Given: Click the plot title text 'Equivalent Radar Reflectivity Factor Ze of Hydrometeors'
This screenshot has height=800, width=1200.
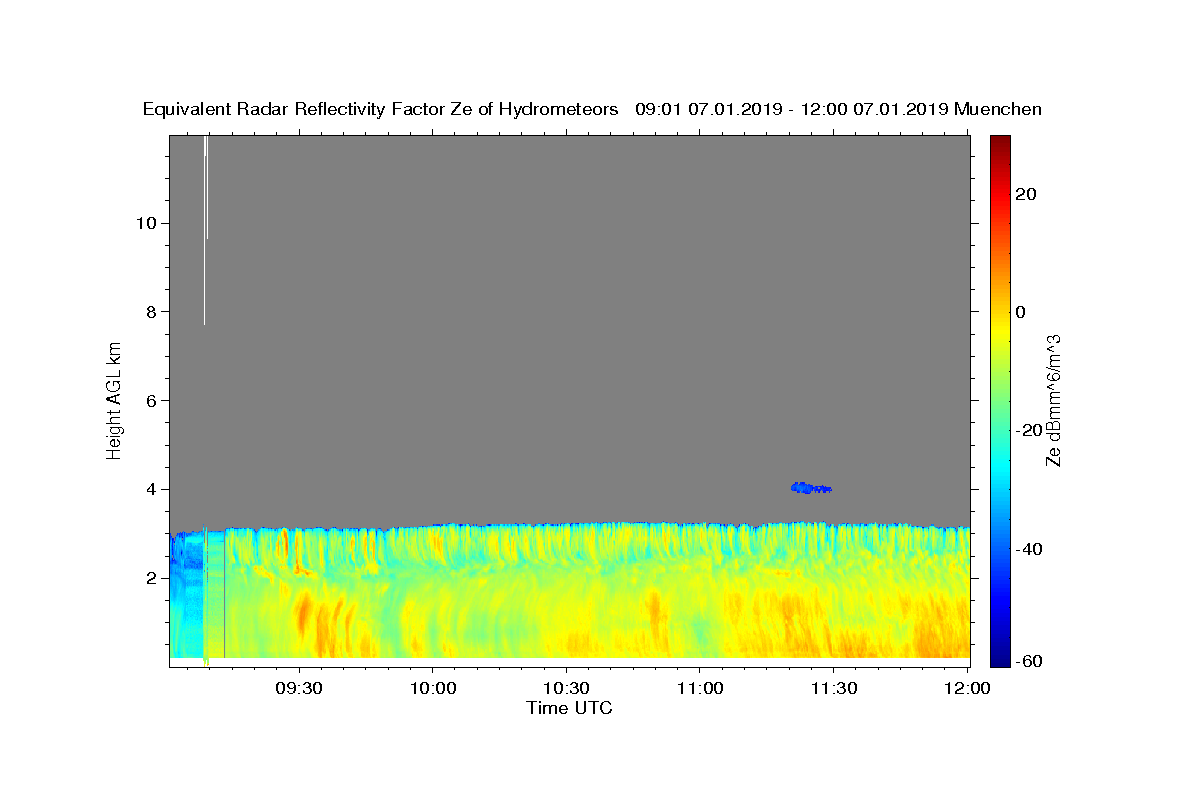Looking at the screenshot, I should click(381, 110).
